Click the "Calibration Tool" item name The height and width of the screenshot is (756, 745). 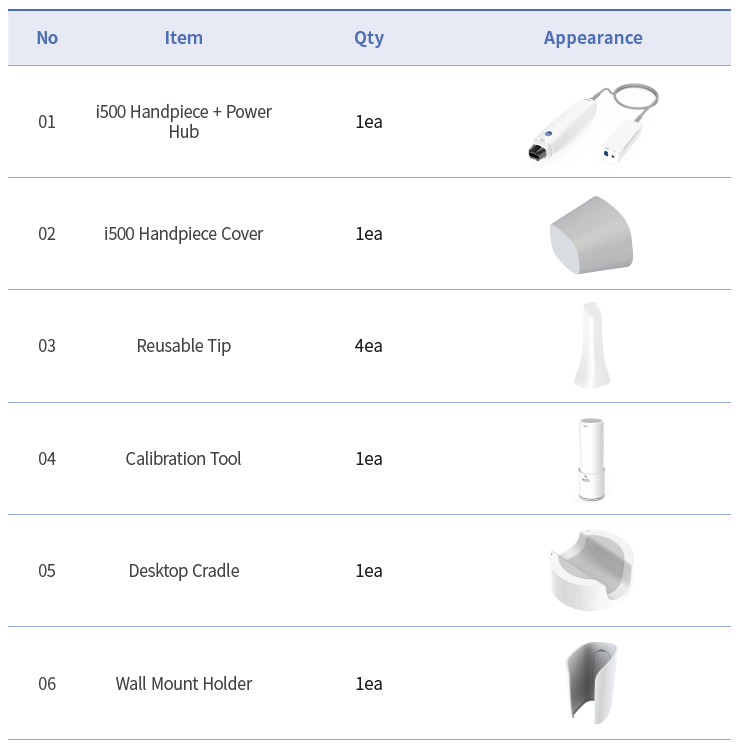[x=184, y=459]
